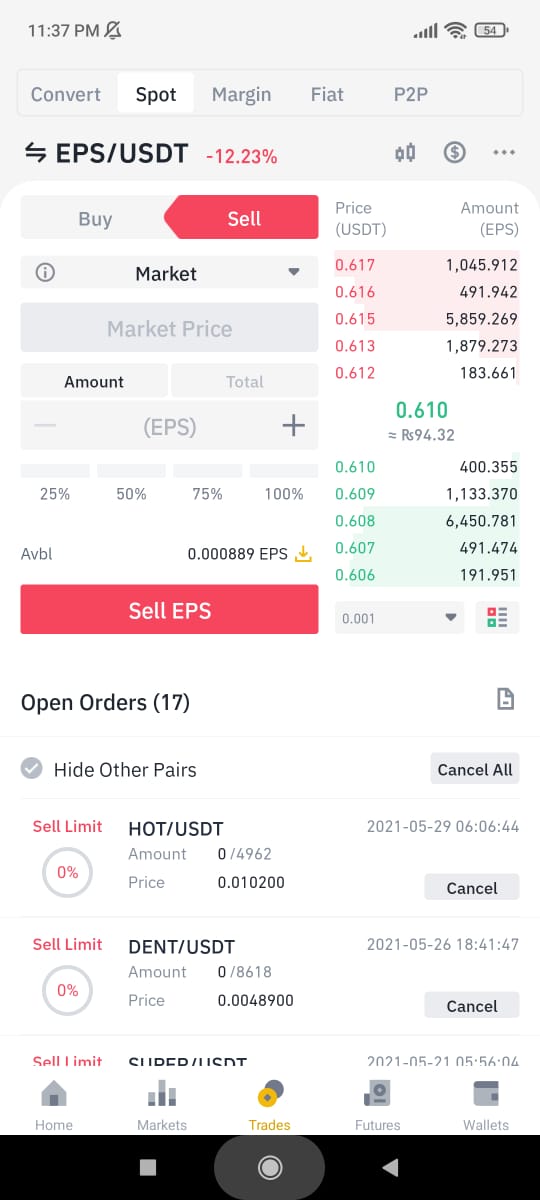Cancel the HOT/USDT sell limit order
The width and height of the screenshot is (540, 1200).
[472, 888]
